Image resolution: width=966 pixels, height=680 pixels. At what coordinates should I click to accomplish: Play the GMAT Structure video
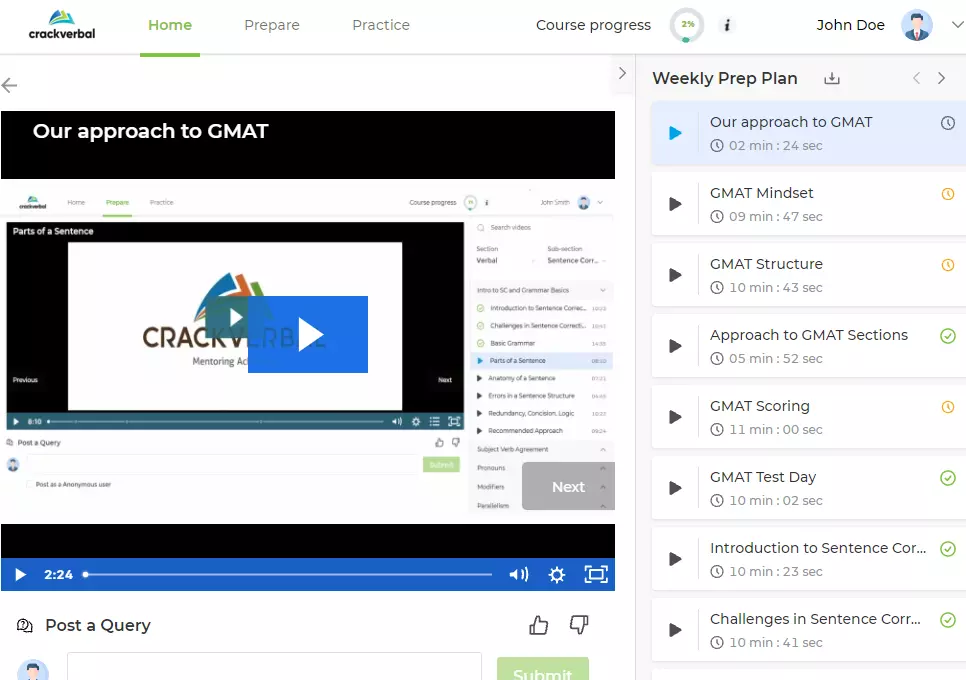[675, 275]
